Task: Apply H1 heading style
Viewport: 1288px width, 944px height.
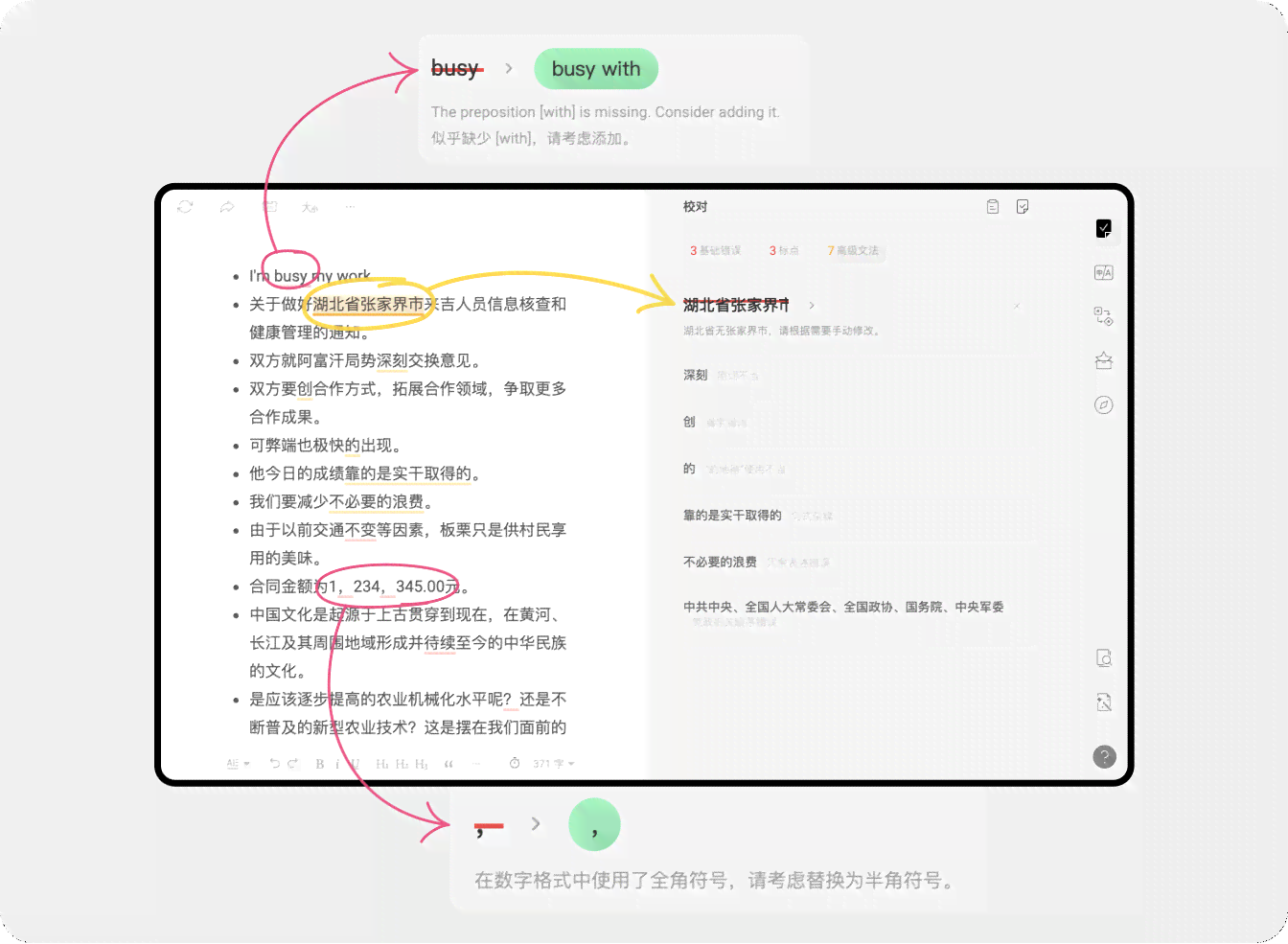Action: click(x=382, y=764)
